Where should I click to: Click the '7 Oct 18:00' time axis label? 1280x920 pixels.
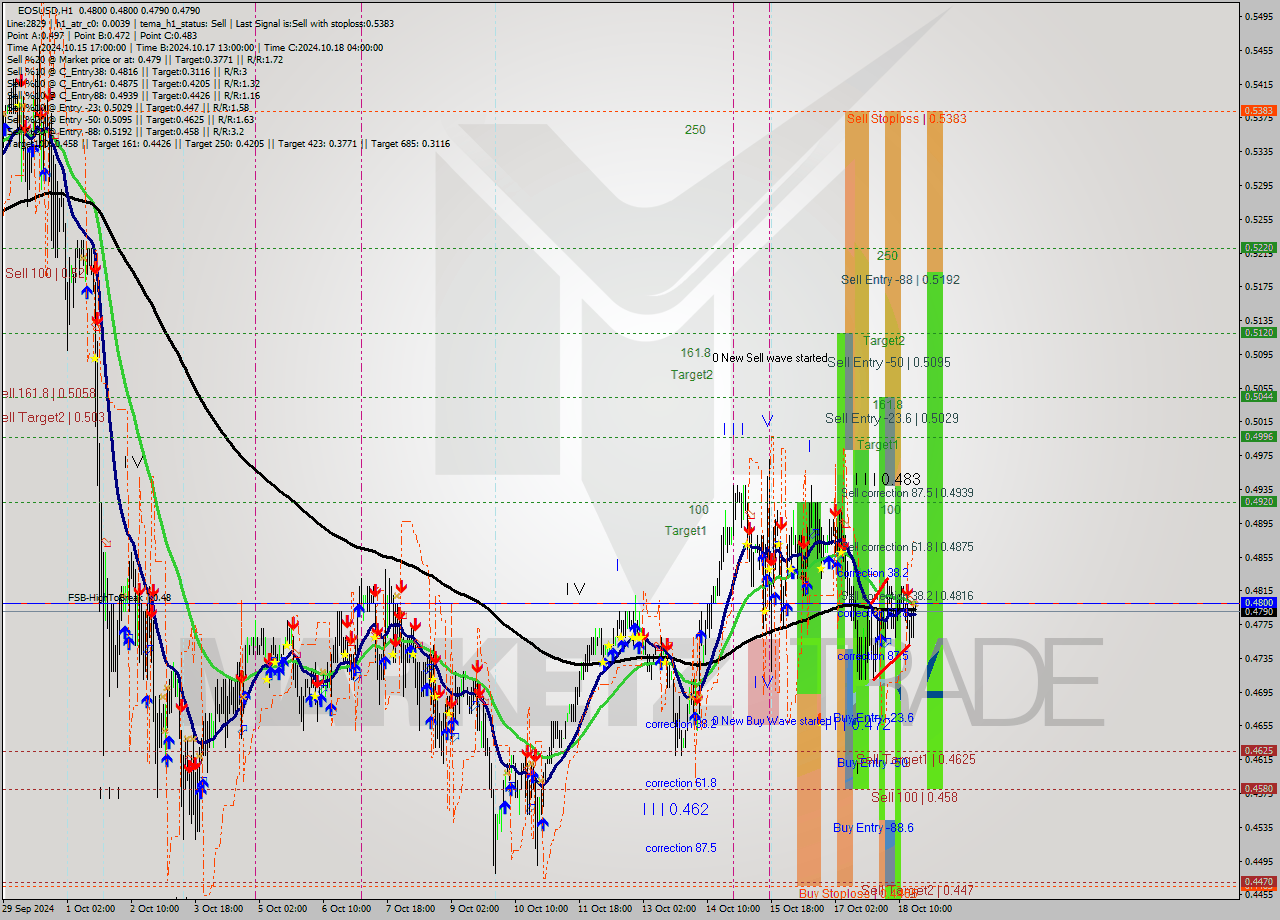(x=410, y=909)
